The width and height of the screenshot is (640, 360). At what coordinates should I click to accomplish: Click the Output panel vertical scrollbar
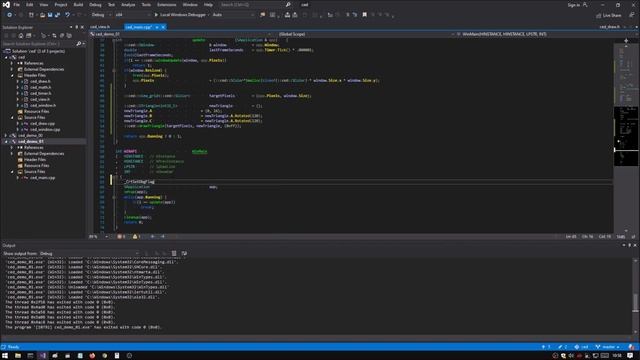pyautogui.click(x=635, y=296)
